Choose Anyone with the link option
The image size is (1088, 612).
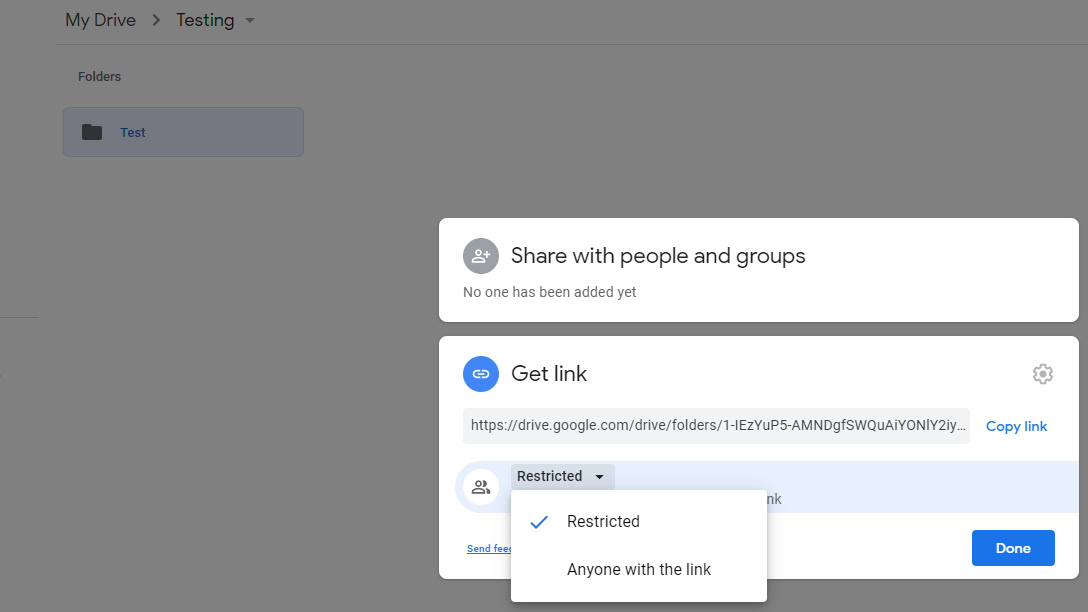(639, 570)
